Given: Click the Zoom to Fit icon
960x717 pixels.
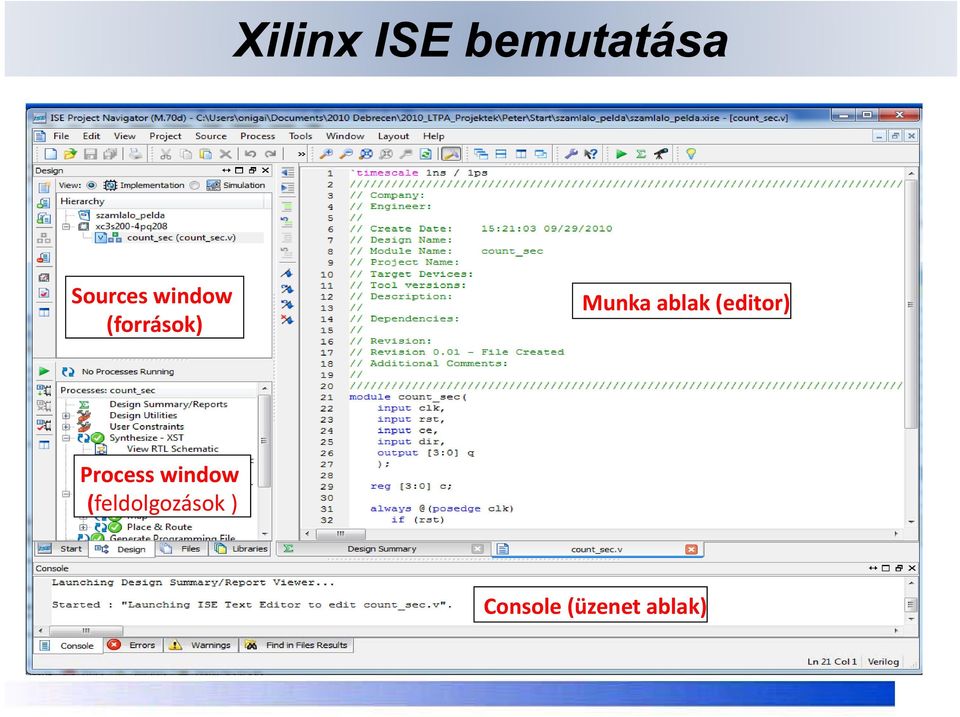Looking at the screenshot, I should (x=366, y=154).
